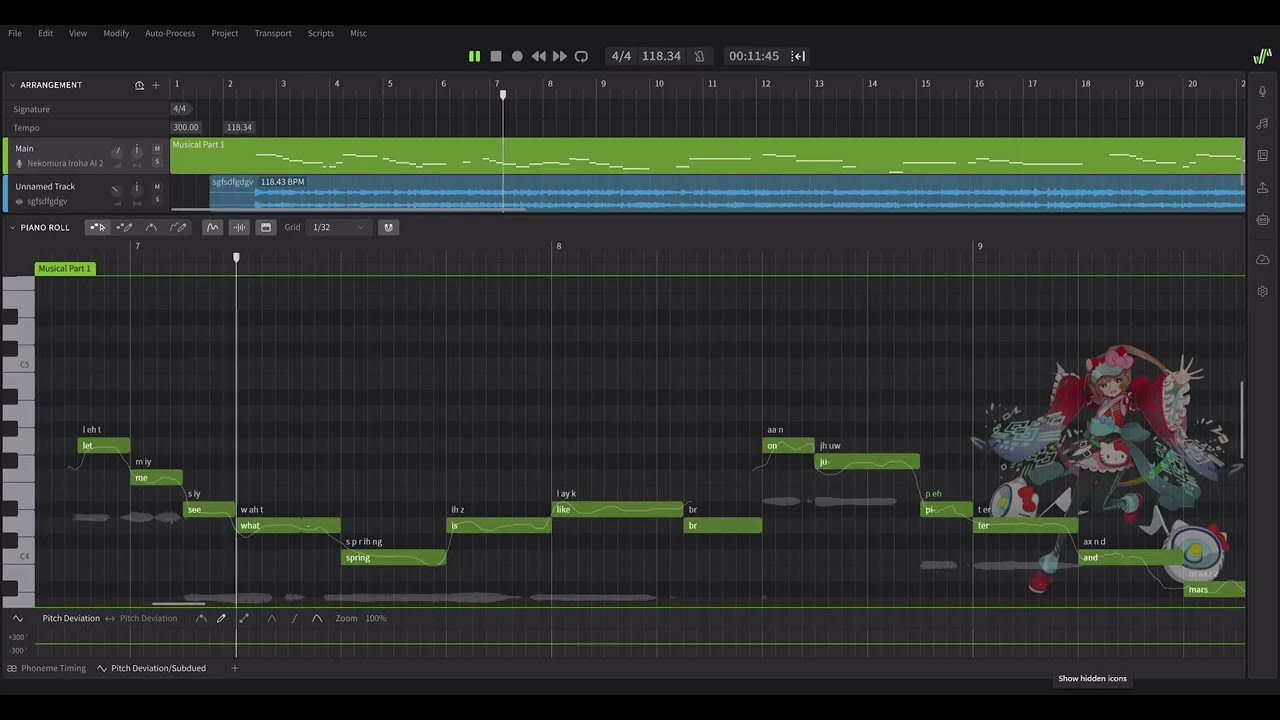Viewport: 1280px width, 720px height.
Task: Toggle waveform display in Piano Roll
Action: (239, 227)
